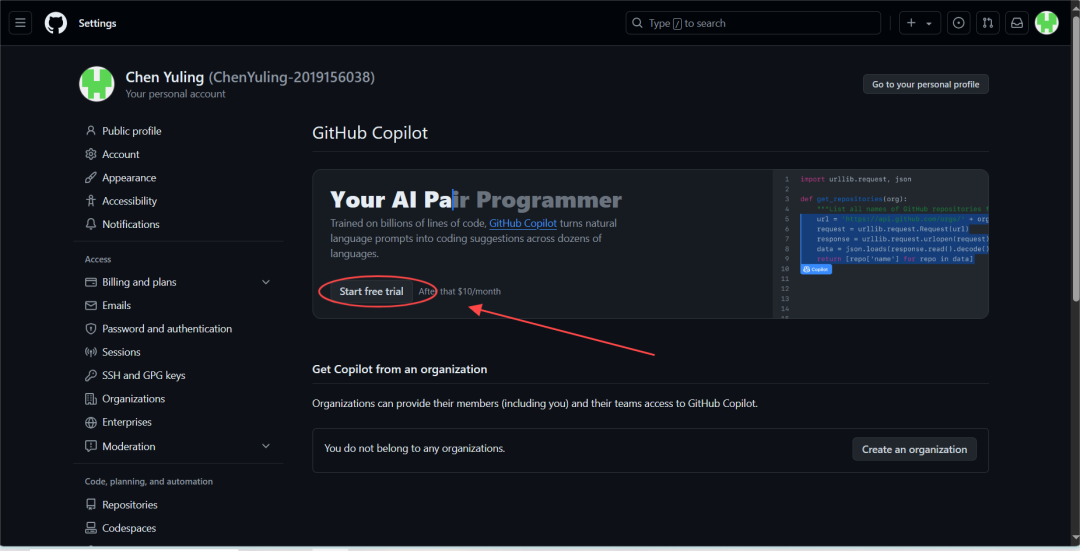Screen dimensions: 1080x551
Task: Click 'You do not belong to any organizations.' text
Action: (x=415, y=448)
